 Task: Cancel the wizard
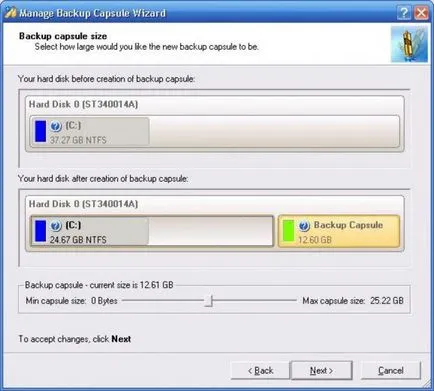(391, 370)
